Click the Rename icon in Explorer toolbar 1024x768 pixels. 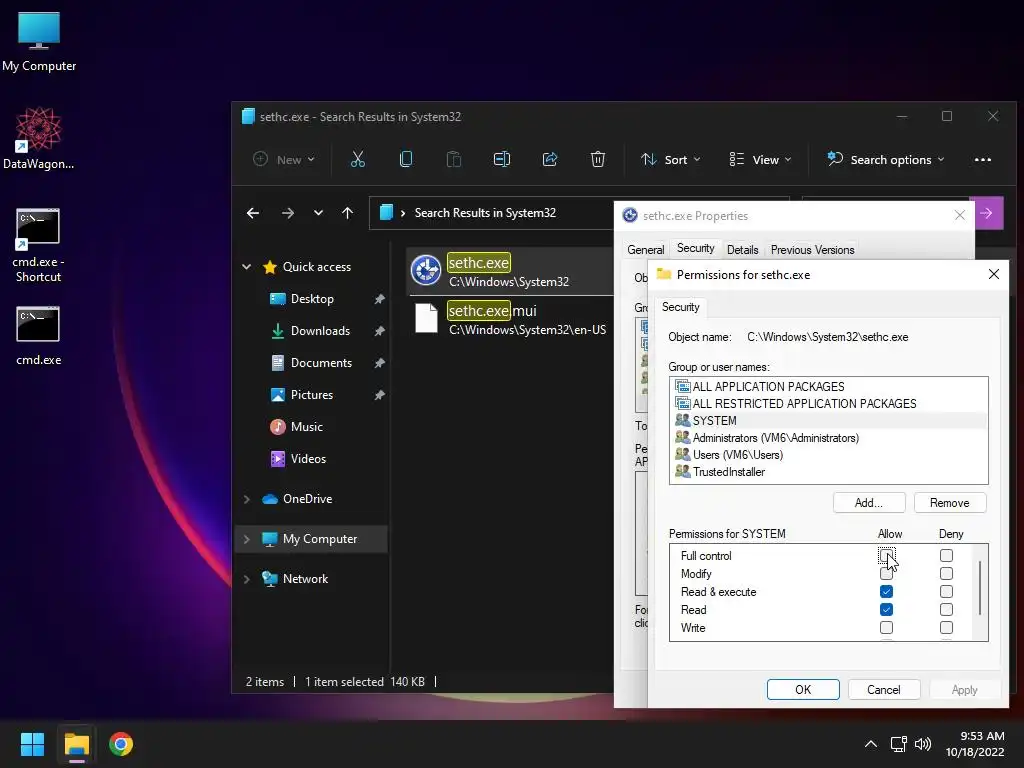(x=502, y=159)
